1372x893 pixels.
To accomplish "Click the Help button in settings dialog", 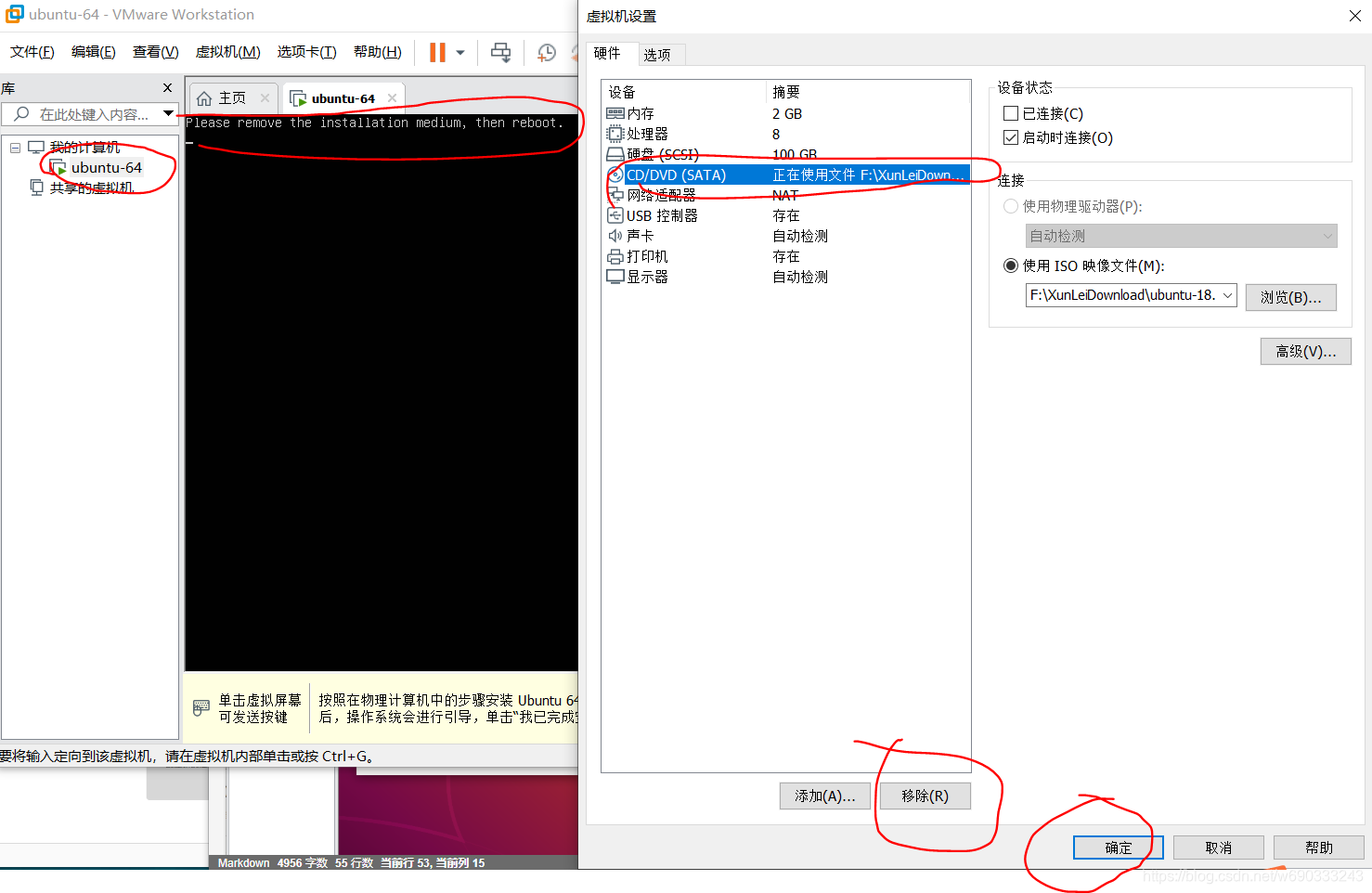I will [1318, 848].
